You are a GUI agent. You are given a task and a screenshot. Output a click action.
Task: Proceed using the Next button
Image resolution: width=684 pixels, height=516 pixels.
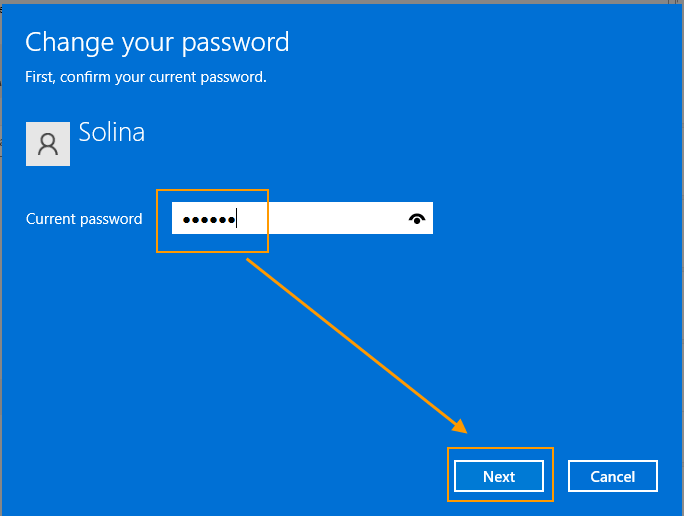[x=499, y=476]
